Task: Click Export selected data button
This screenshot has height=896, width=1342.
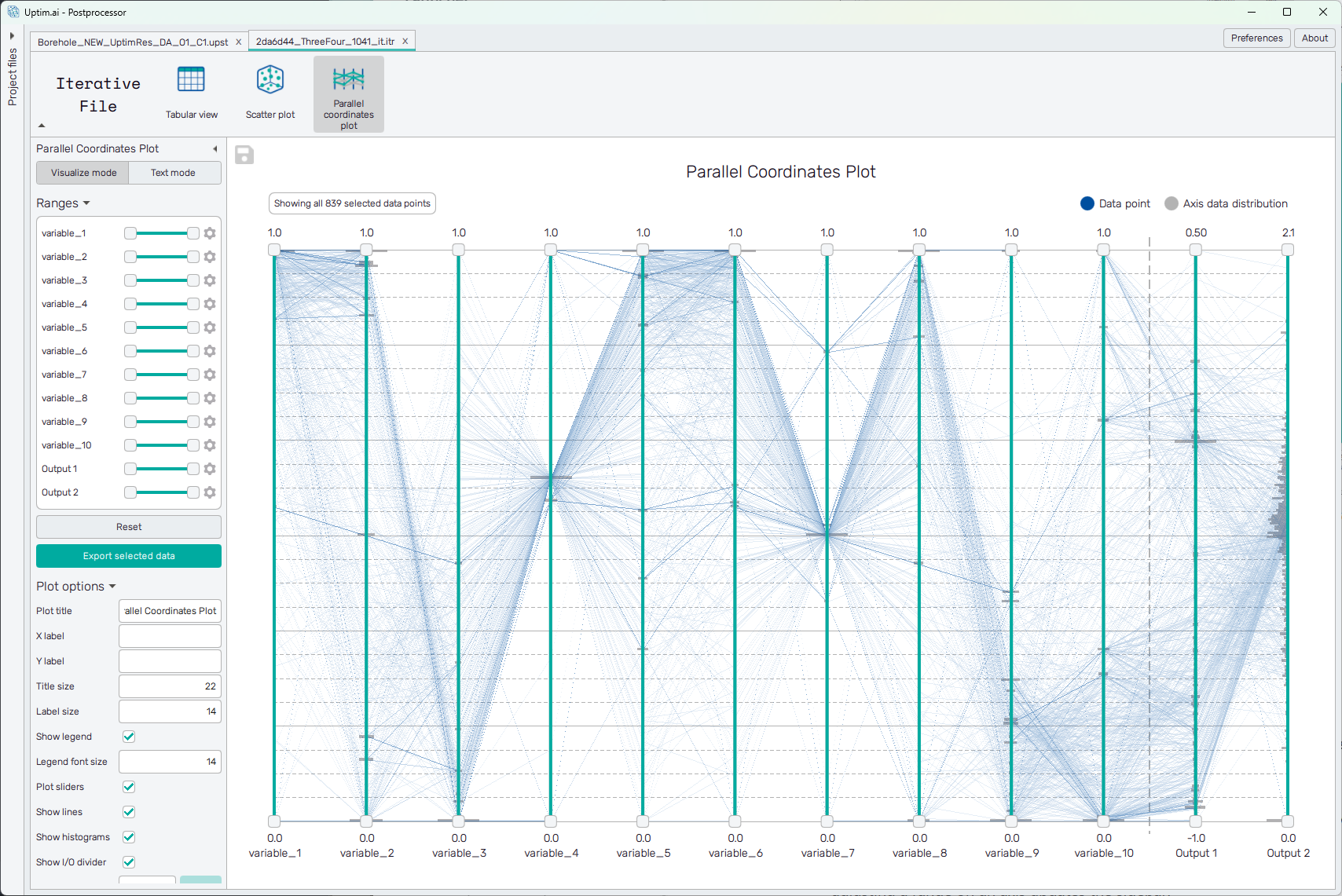Action: (x=129, y=556)
